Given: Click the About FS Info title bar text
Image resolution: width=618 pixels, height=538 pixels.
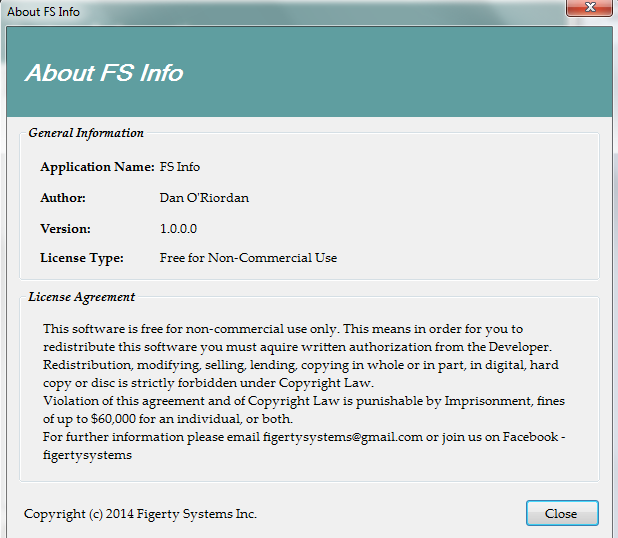Looking at the screenshot, I should click(x=43, y=12).
